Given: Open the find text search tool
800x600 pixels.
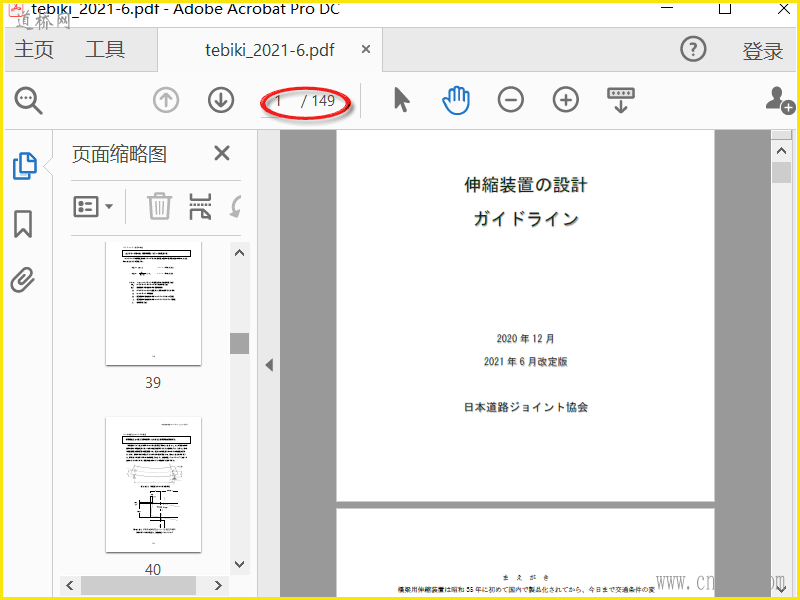Looking at the screenshot, I should (x=28, y=101).
